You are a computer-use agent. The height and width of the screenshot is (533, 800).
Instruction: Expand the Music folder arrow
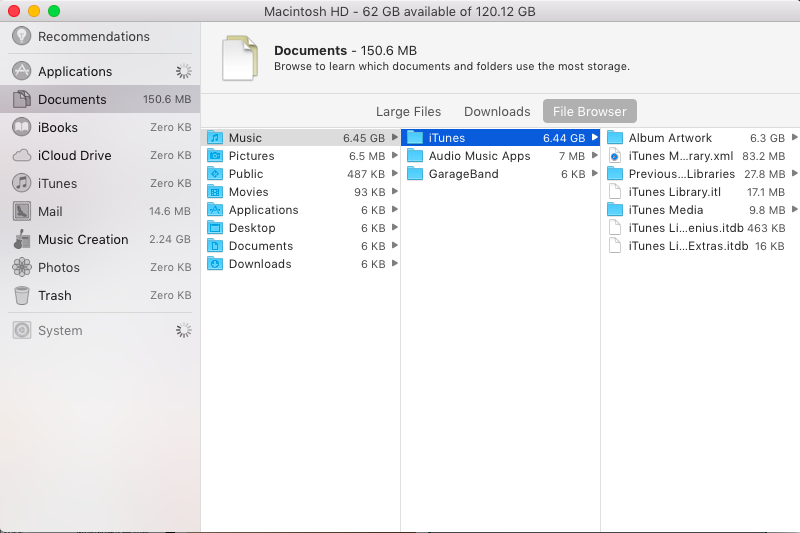(x=394, y=137)
